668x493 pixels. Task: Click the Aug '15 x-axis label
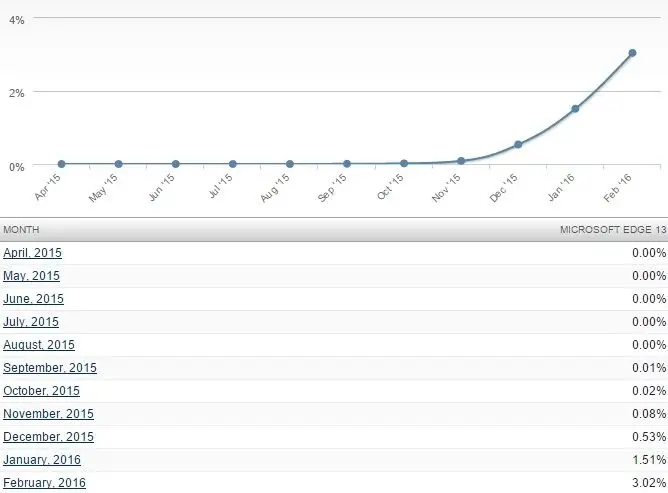(275, 187)
